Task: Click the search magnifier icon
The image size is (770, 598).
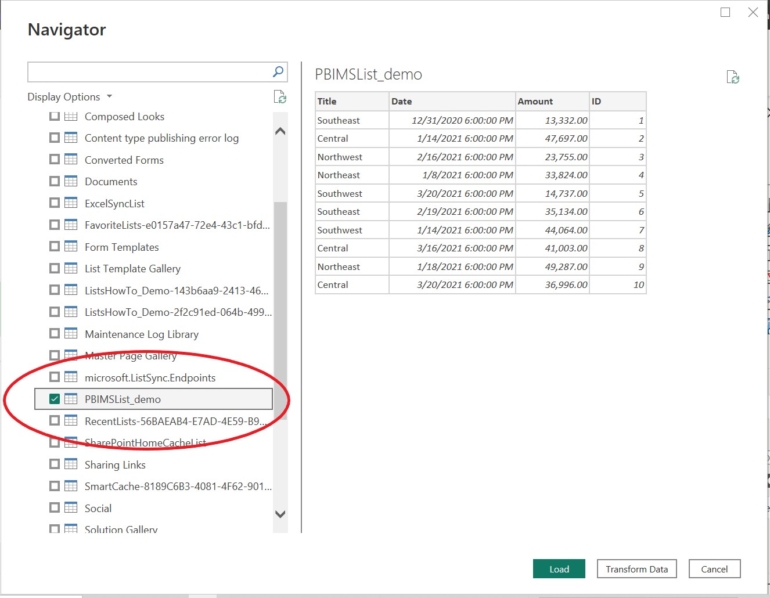Action: click(x=279, y=72)
